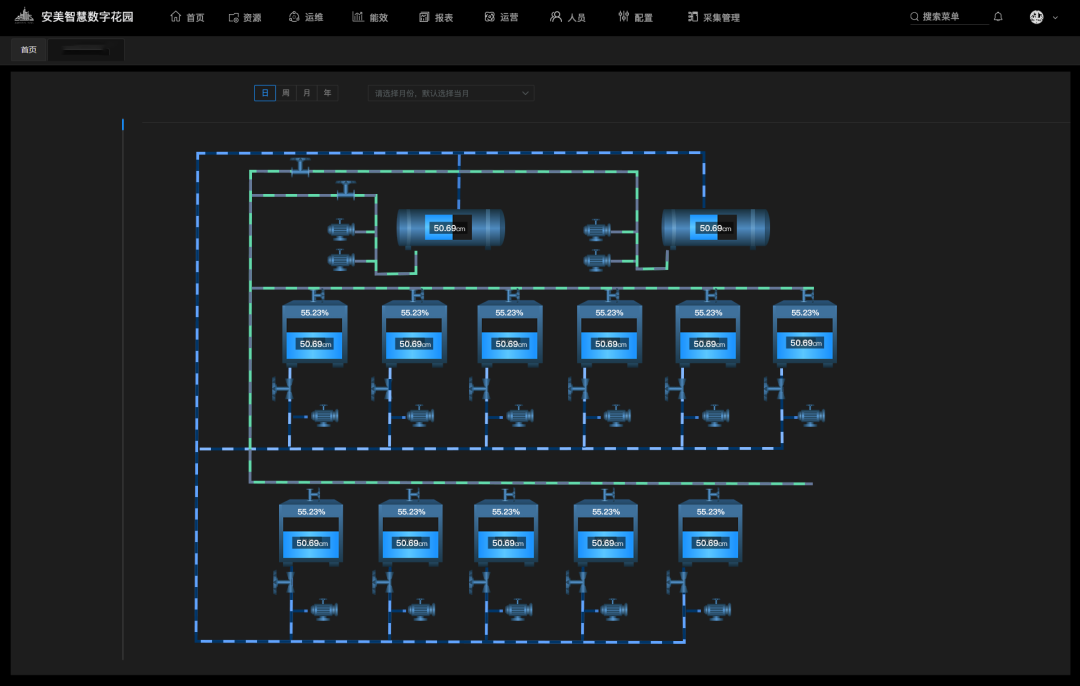The image size is (1080, 686).
Task: Switch to the 年 (year) period option
Action: (x=327, y=93)
